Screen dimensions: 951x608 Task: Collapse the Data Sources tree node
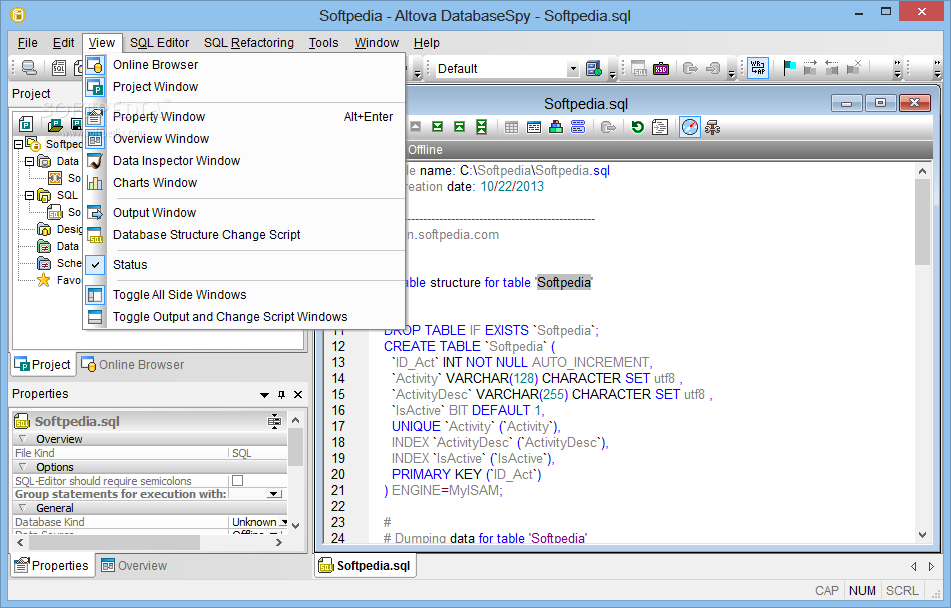(x=29, y=161)
